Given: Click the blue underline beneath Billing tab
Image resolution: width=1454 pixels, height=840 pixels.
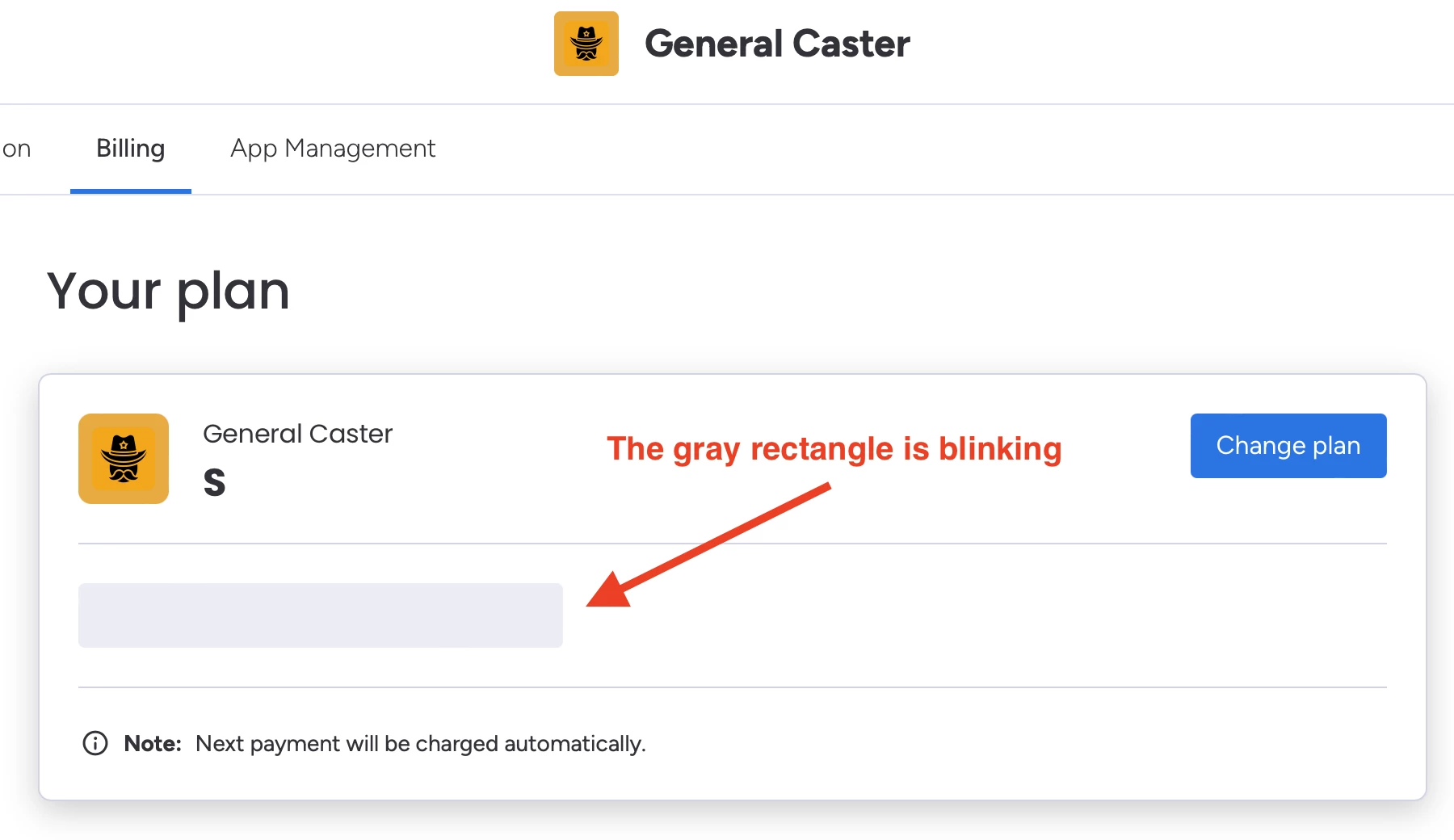Looking at the screenshot, I should click(131, 191).
